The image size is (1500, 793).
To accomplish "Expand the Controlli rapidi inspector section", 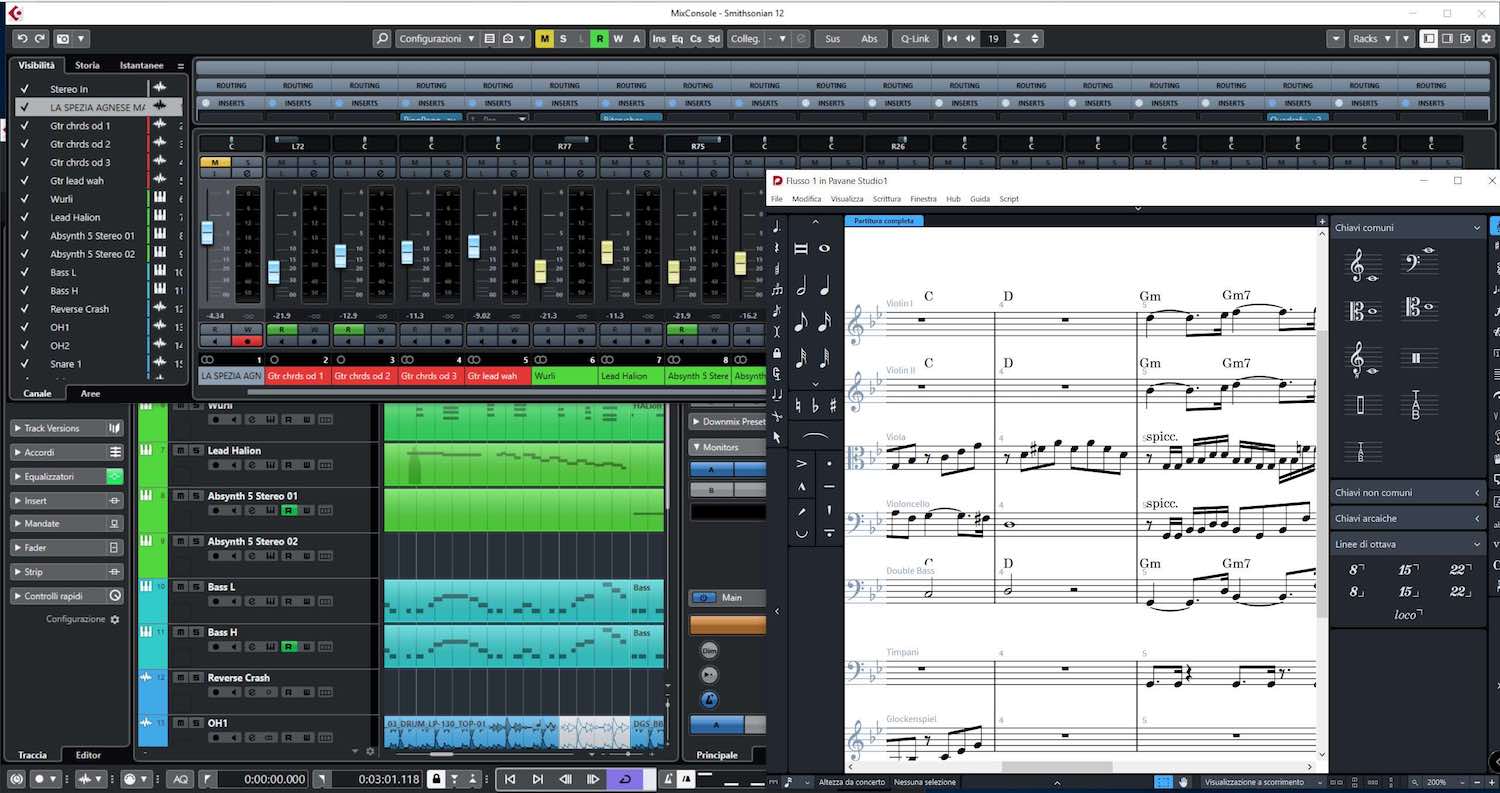I will (x=58, y=596).
